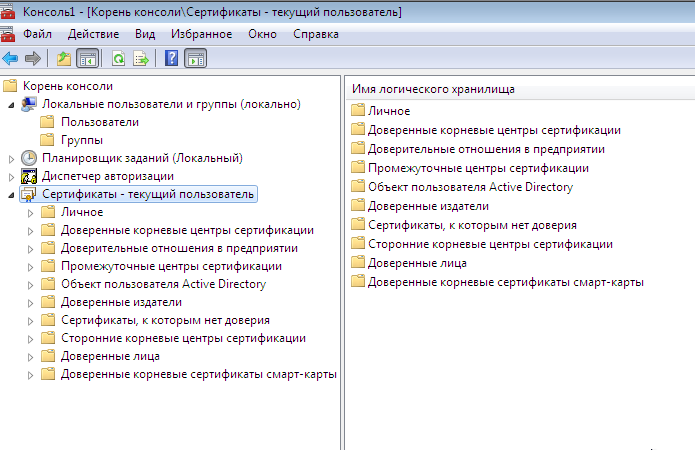Select Объект пользователя Active Directory in right pane

470,187
